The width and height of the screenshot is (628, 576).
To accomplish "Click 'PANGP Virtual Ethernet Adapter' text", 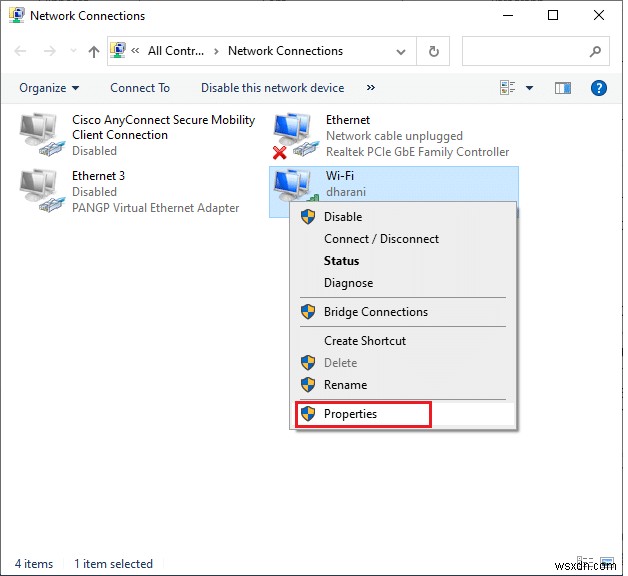I will coord(155,208).
